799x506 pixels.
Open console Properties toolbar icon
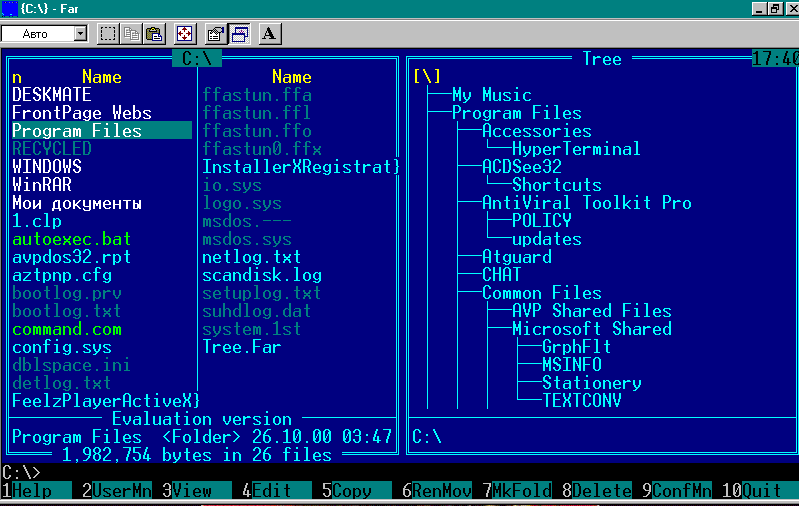tap(216, 34)
